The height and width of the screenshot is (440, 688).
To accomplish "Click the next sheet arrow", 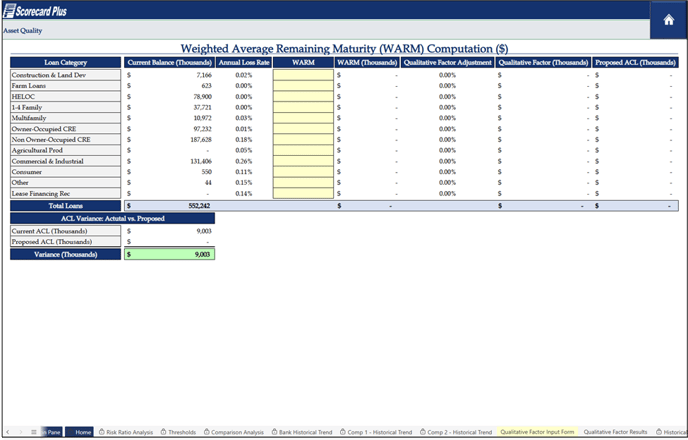I will (x=21, y=432).
